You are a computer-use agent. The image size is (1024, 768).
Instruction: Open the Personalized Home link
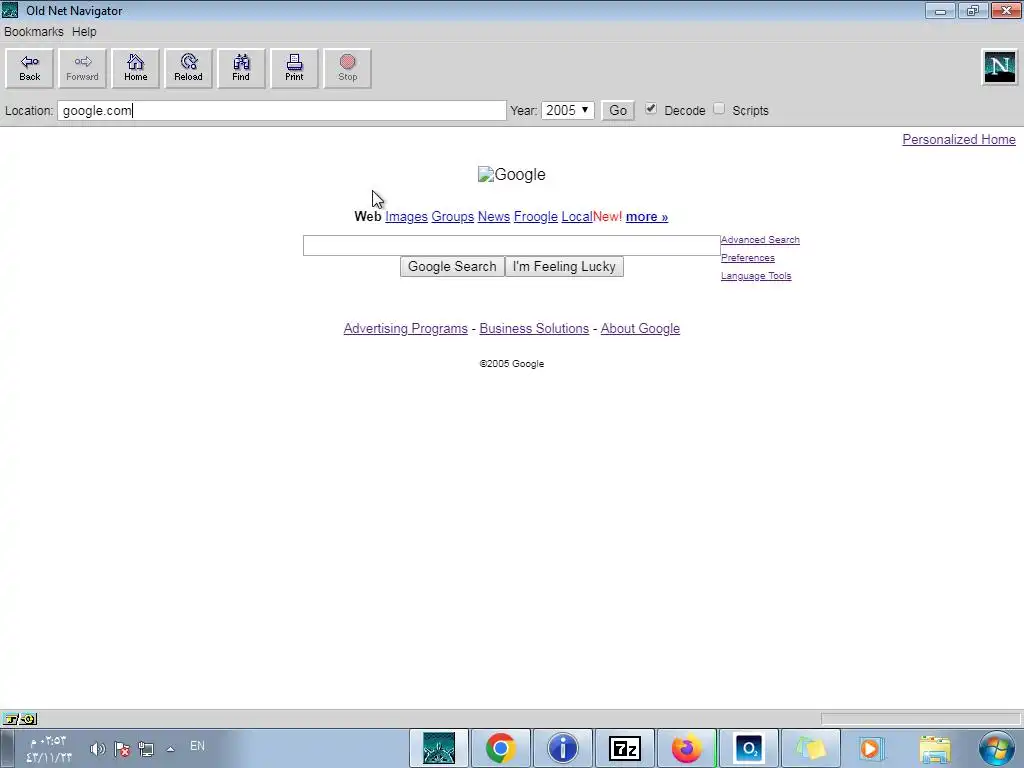(959, 139)
